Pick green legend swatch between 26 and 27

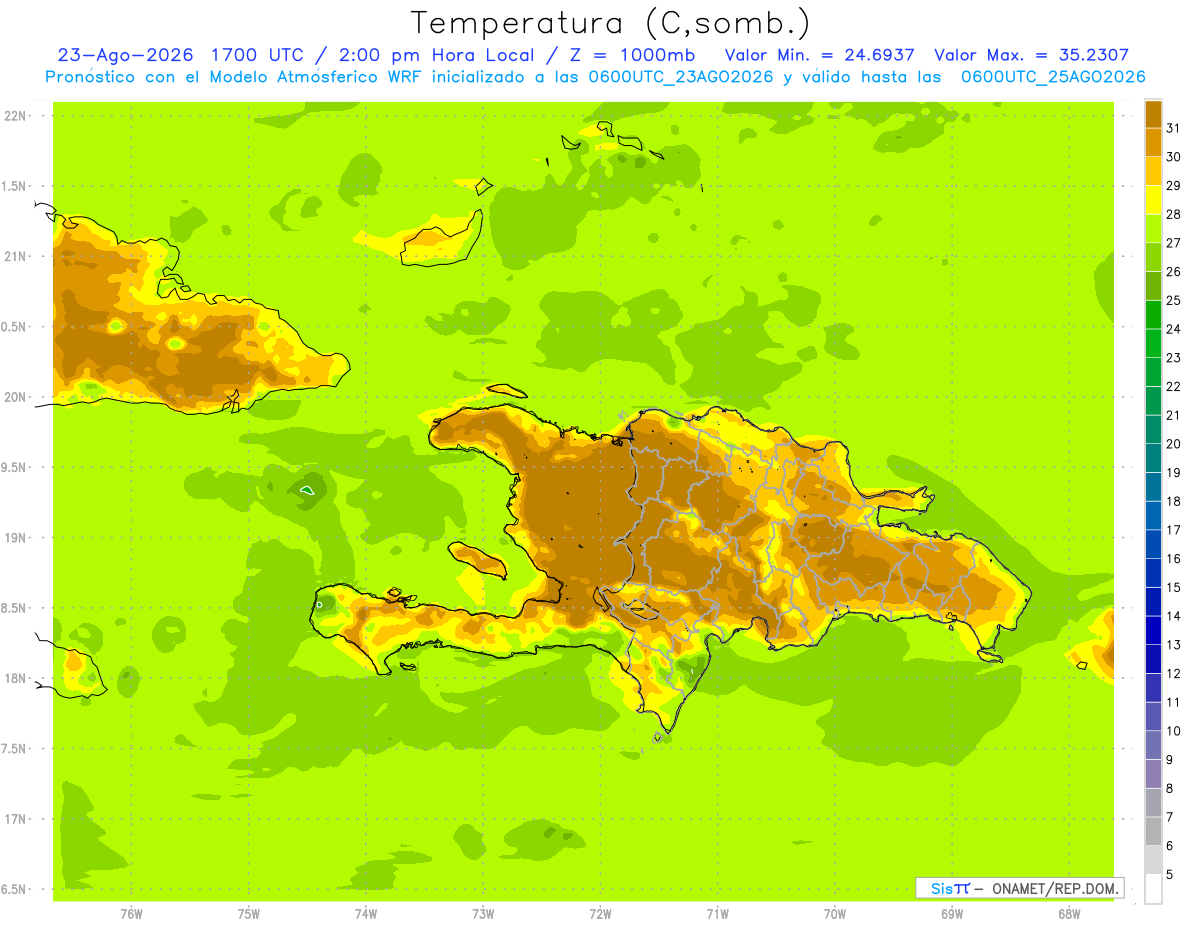pyautogui.click(x=1153, y=257)
